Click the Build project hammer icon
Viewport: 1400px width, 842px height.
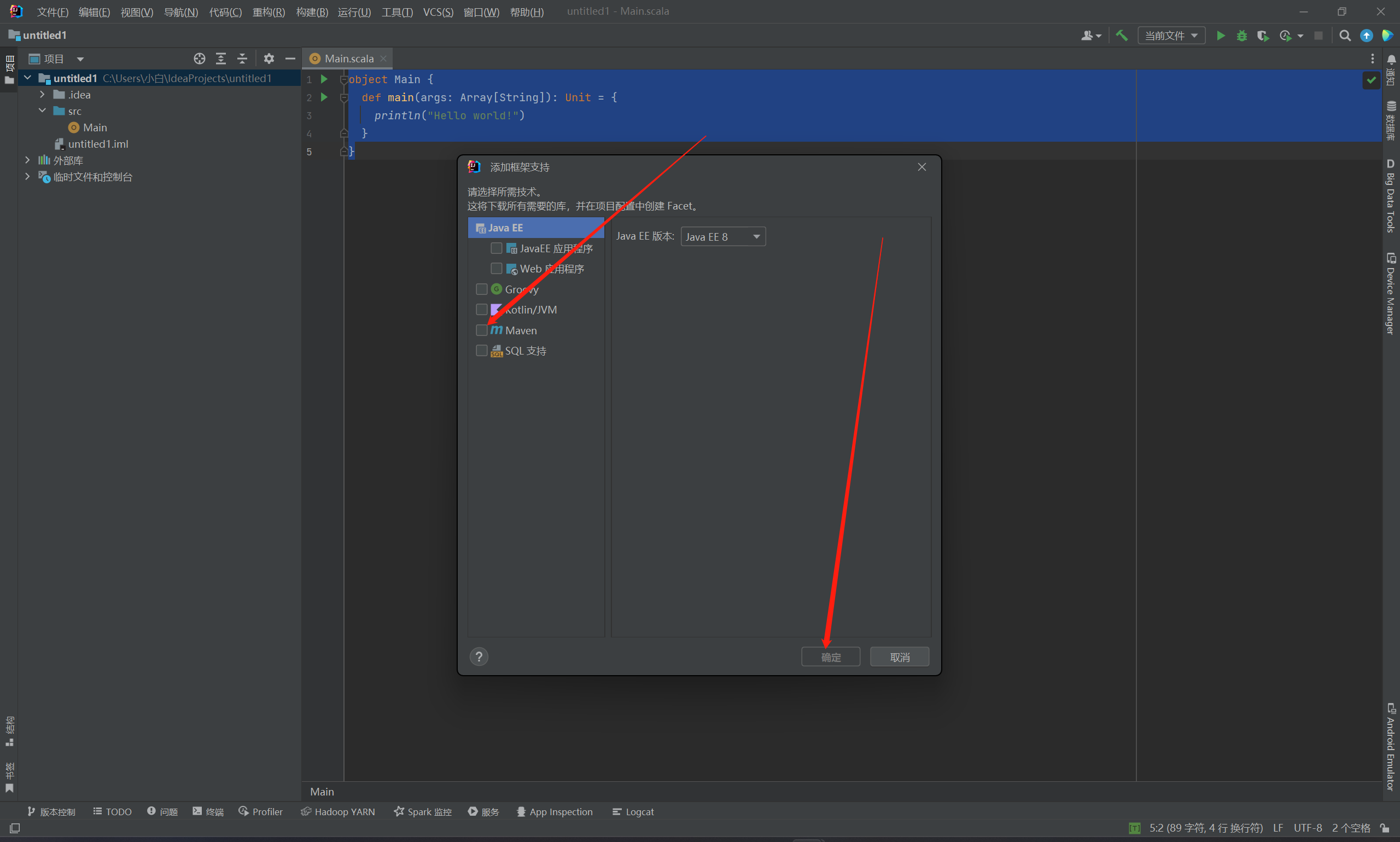[1121, 36]
